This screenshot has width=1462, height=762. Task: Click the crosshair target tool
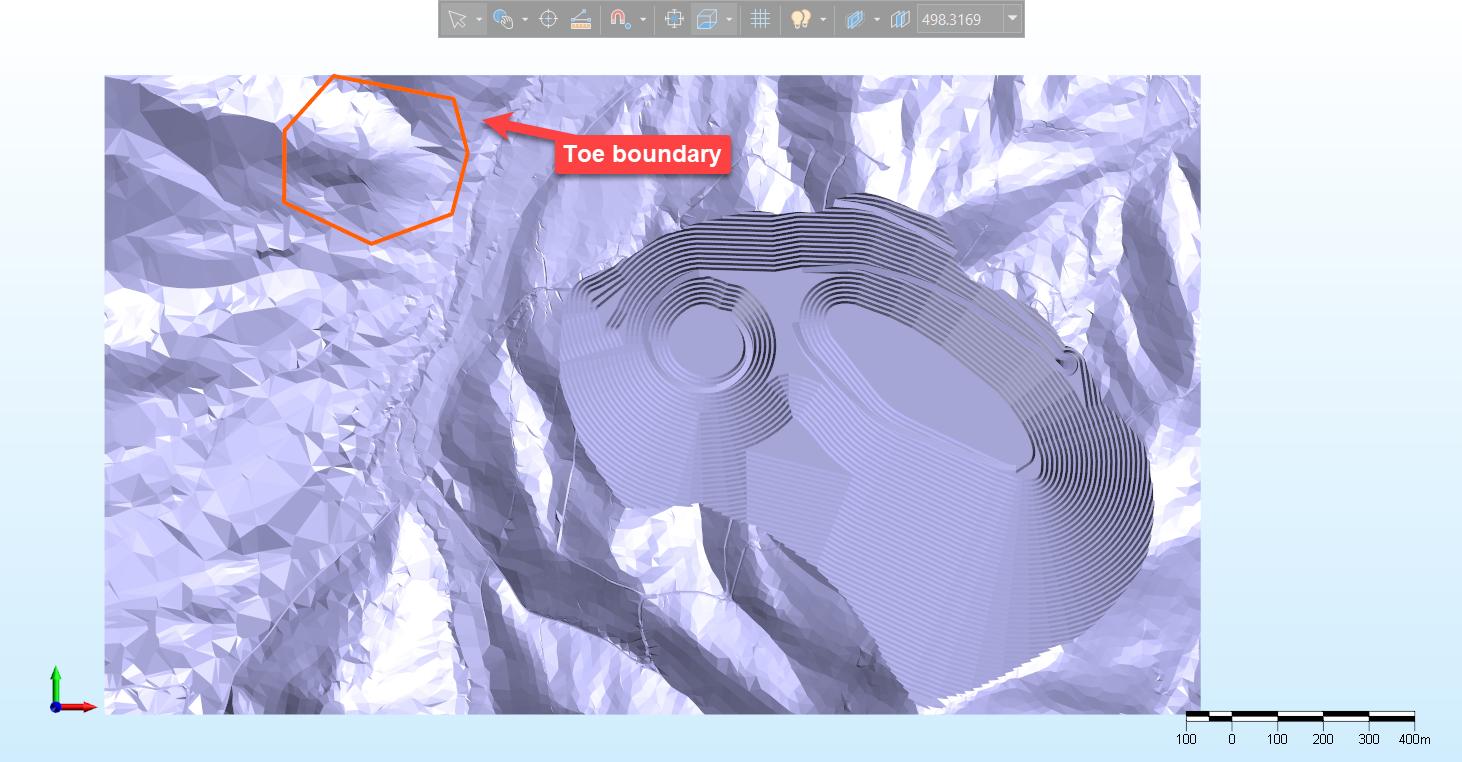(x=548, y=19)
